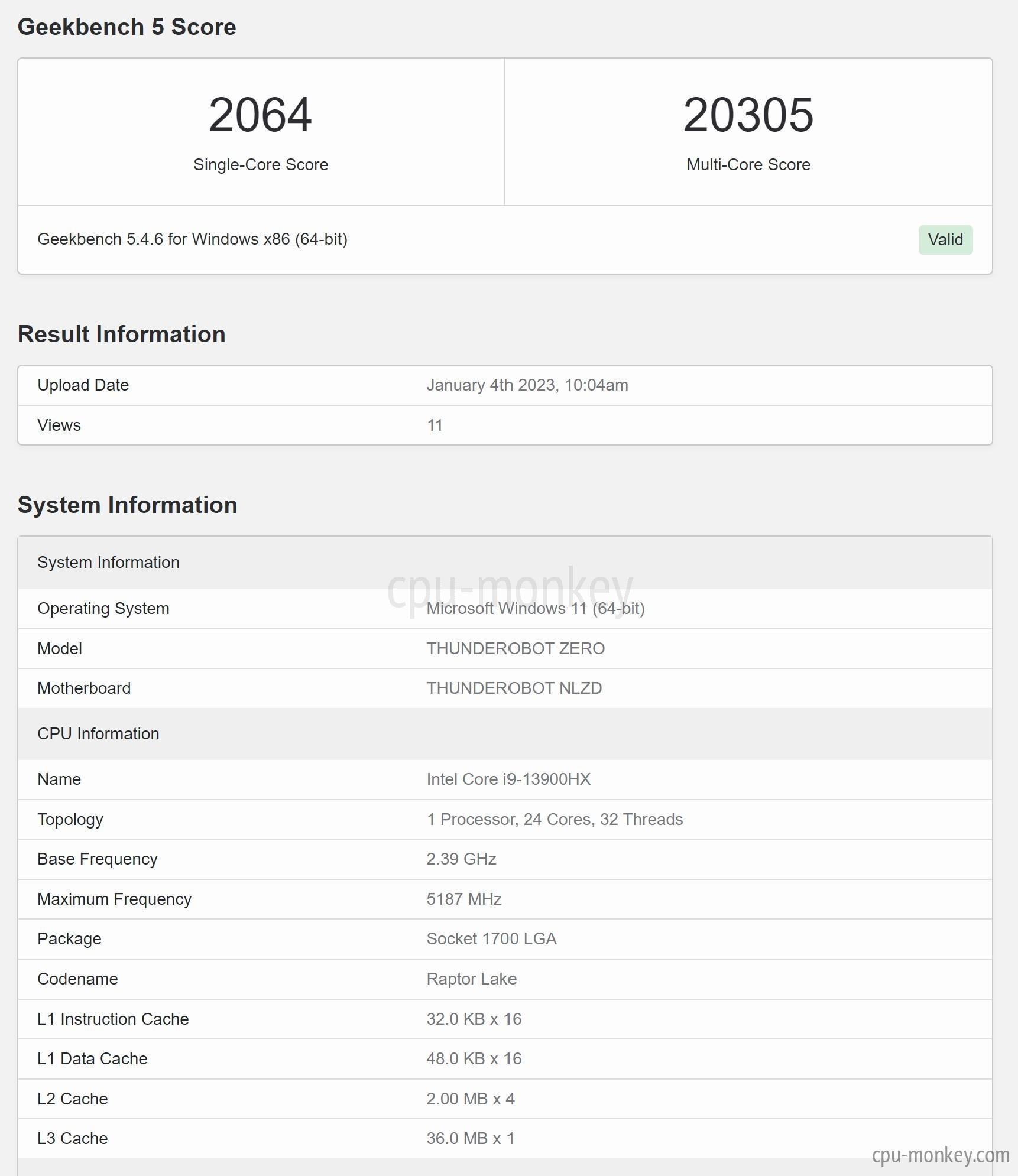
Task: Click the Operating System label
Action: pos(103,609)
